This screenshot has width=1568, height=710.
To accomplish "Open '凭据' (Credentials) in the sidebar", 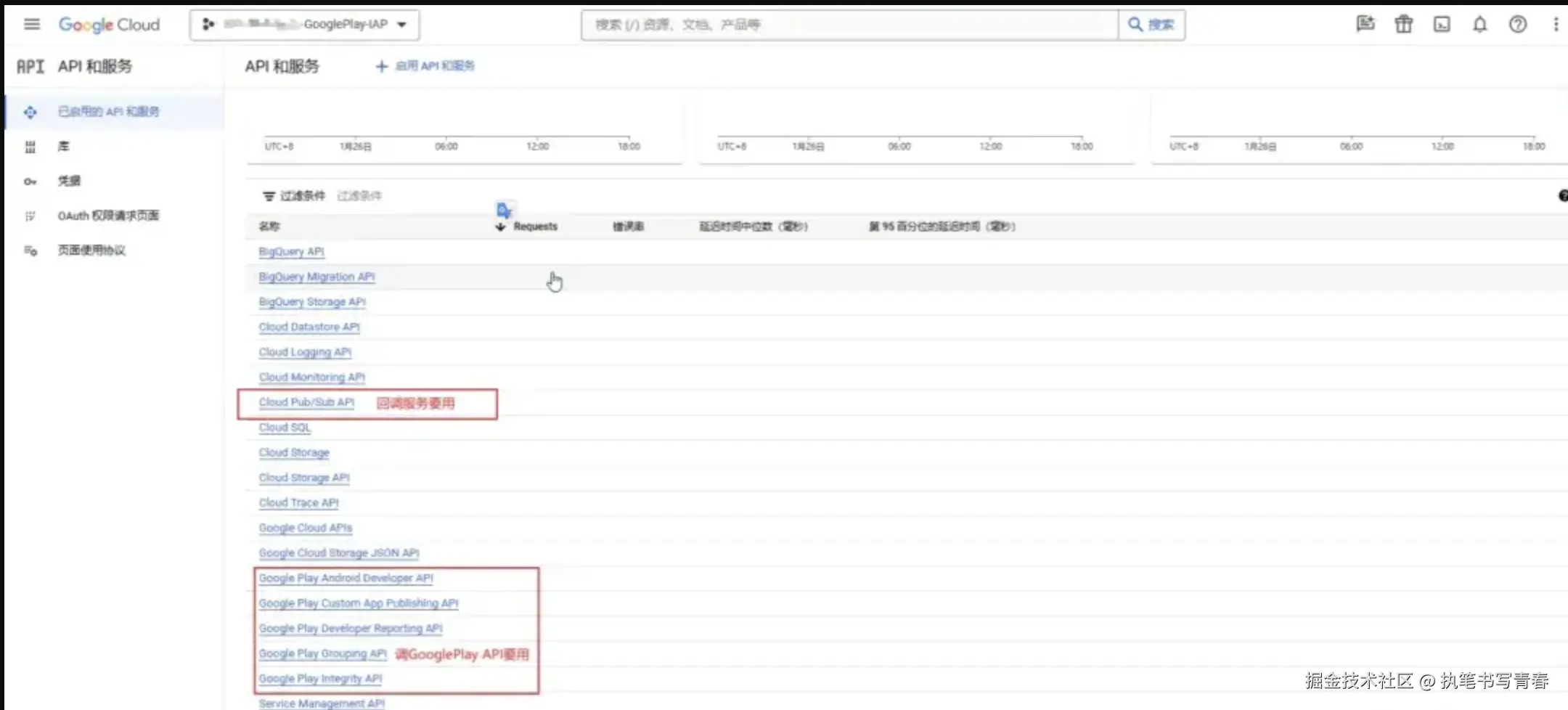I will 69,181.
